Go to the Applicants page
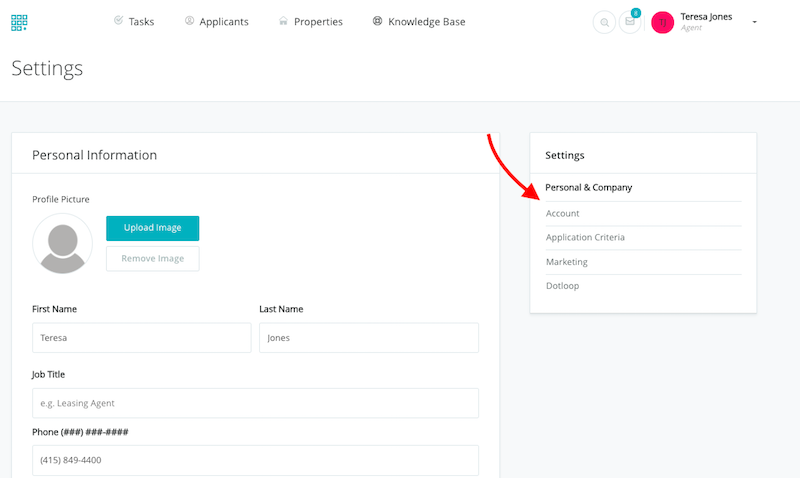The image size is (800, 478). 216,22
